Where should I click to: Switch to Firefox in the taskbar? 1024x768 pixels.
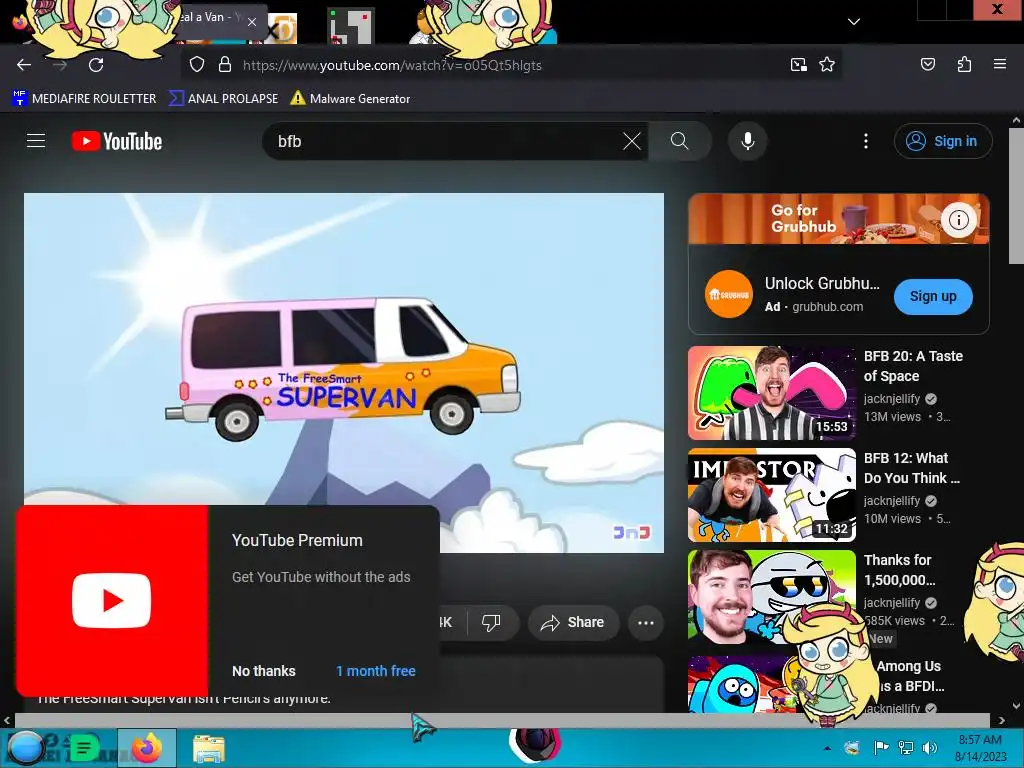pos(147,748)
